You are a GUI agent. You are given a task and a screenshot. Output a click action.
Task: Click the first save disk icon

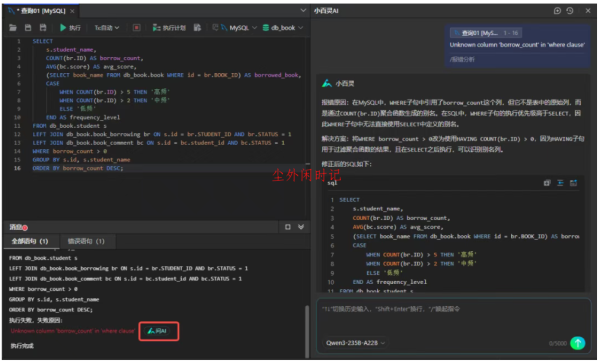tap(28, 28)
